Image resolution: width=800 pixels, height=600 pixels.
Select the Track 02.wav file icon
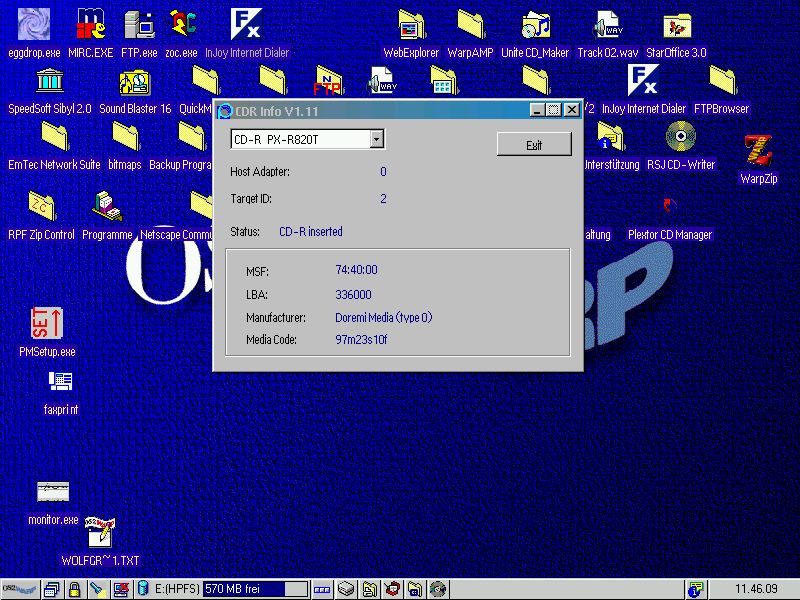pyautogui.click(x=607, y=24)
